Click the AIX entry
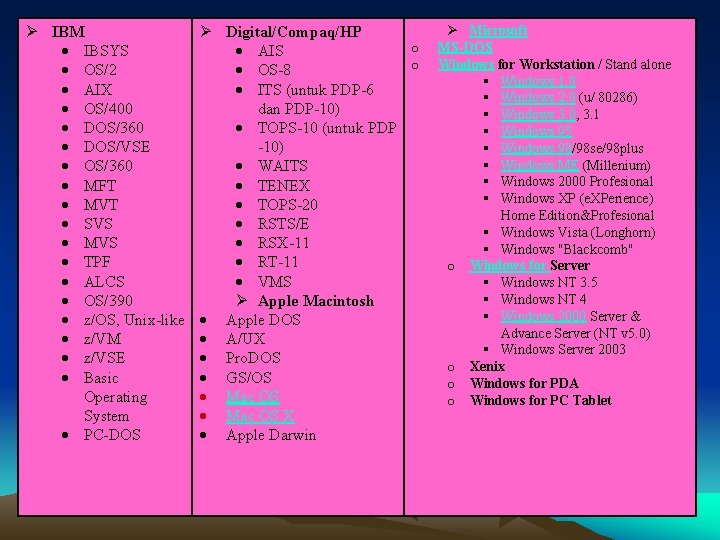Viewport: 720px width, 540px height. pyautogui.click(x=98, y=89)
